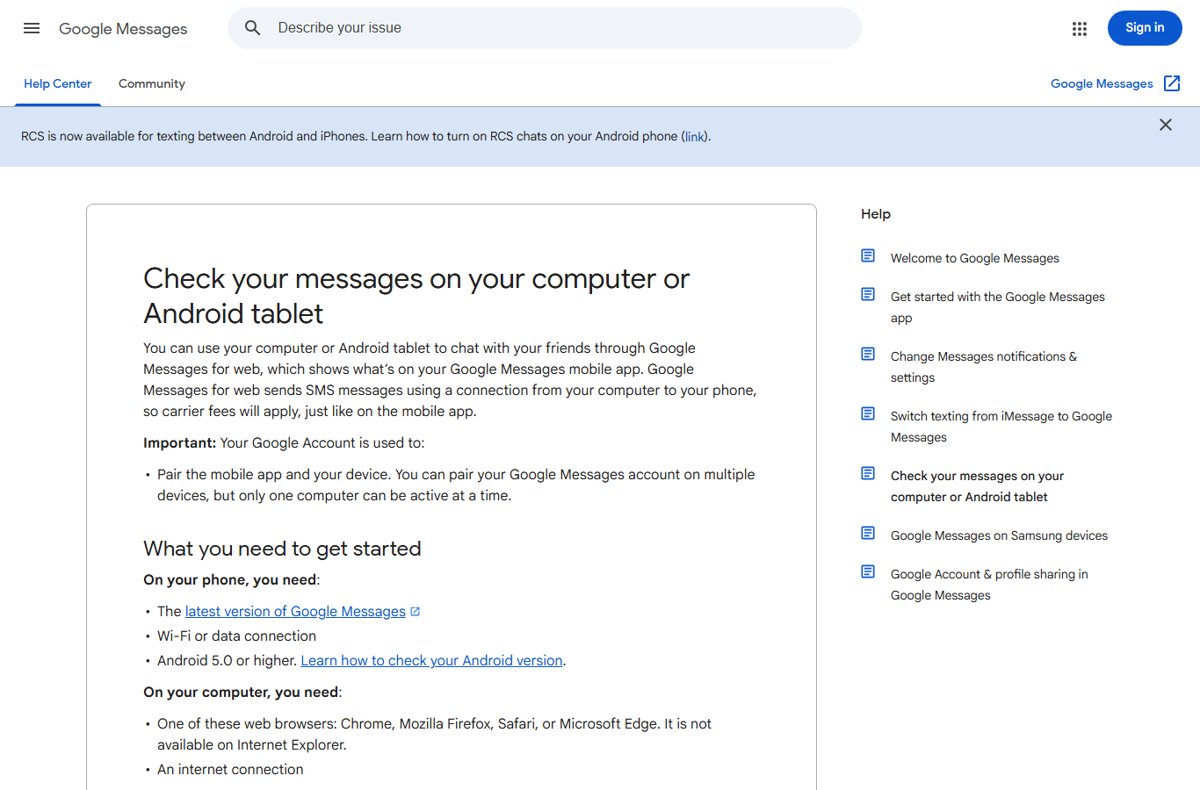Open Google Messages on Samsung devices article
The width and height of the screenshot is (1200, 790).
pos(999,535)
